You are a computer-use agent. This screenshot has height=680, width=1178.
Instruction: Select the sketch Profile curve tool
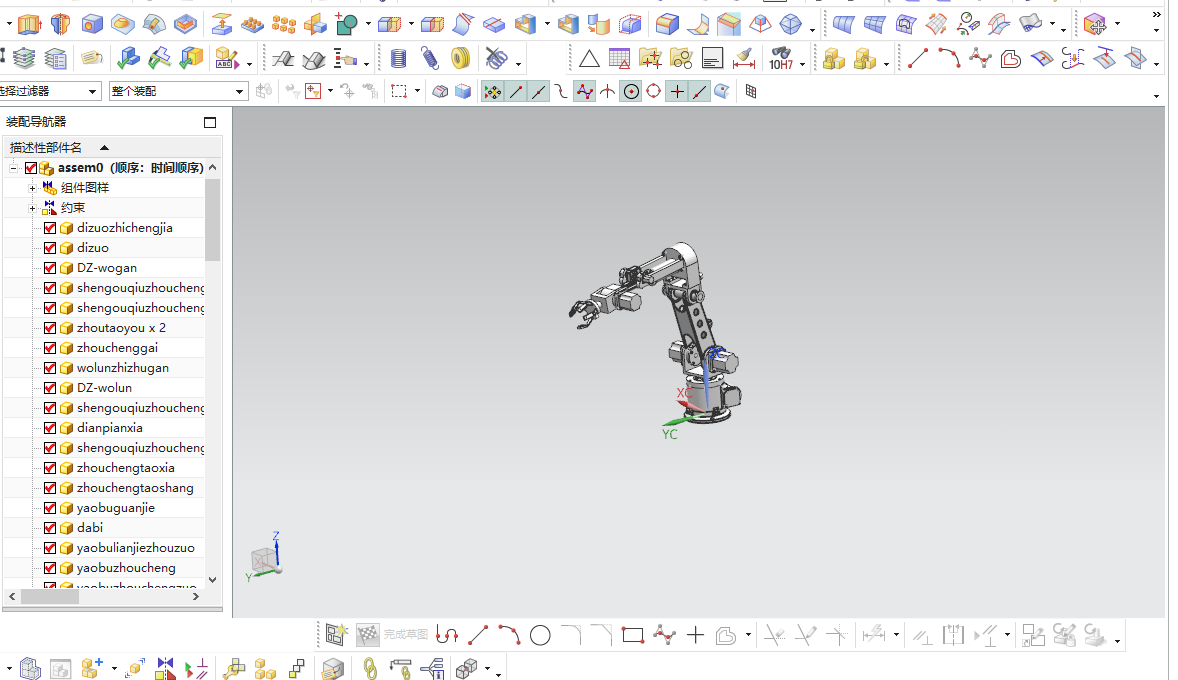click(x=447, y=636)
